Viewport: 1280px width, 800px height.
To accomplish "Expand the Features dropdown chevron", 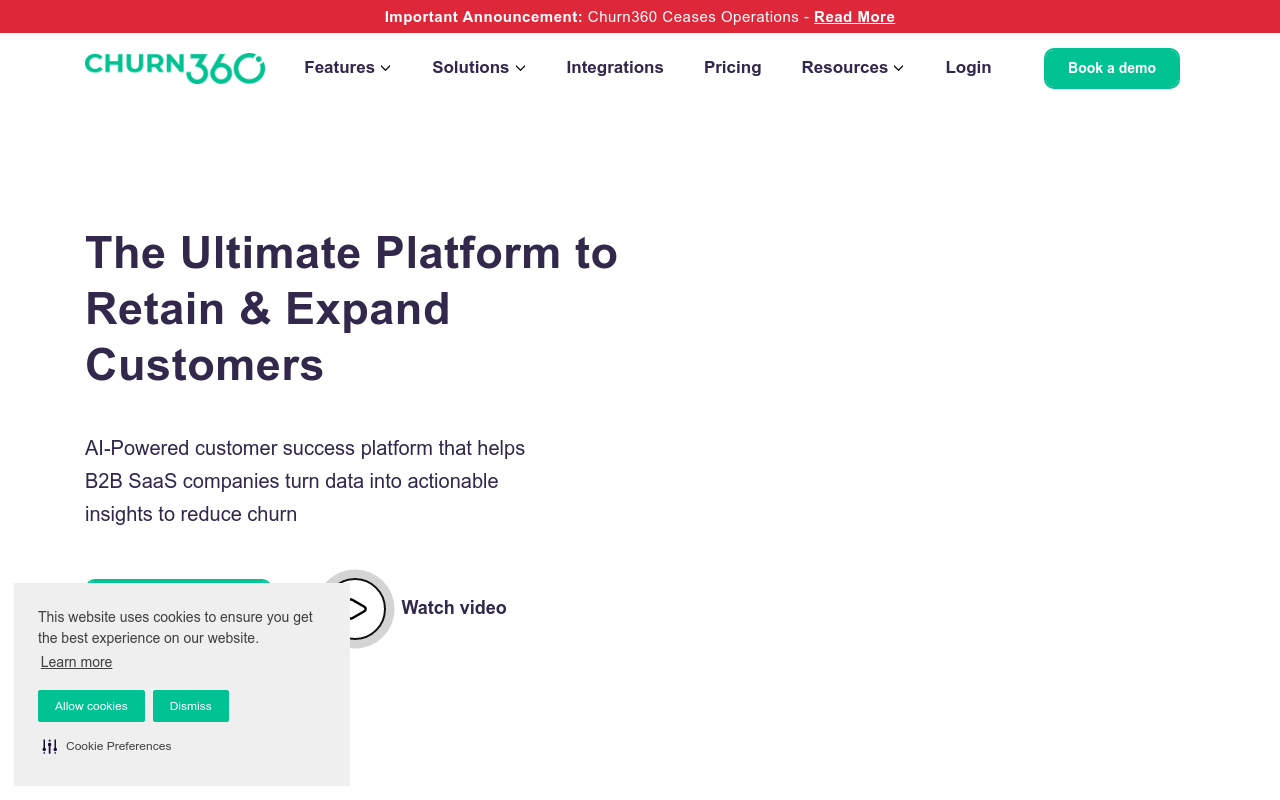I will click(x=386, y=68).
